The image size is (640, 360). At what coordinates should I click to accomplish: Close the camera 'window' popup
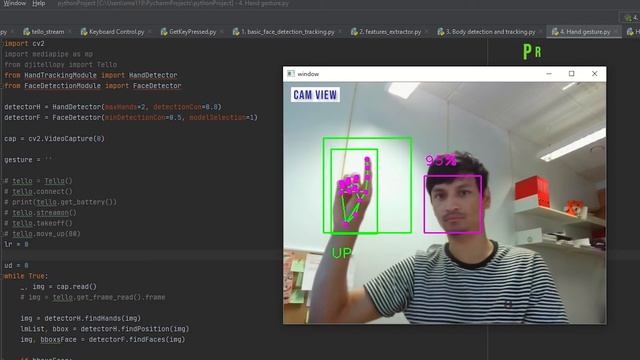click(594, 74)
